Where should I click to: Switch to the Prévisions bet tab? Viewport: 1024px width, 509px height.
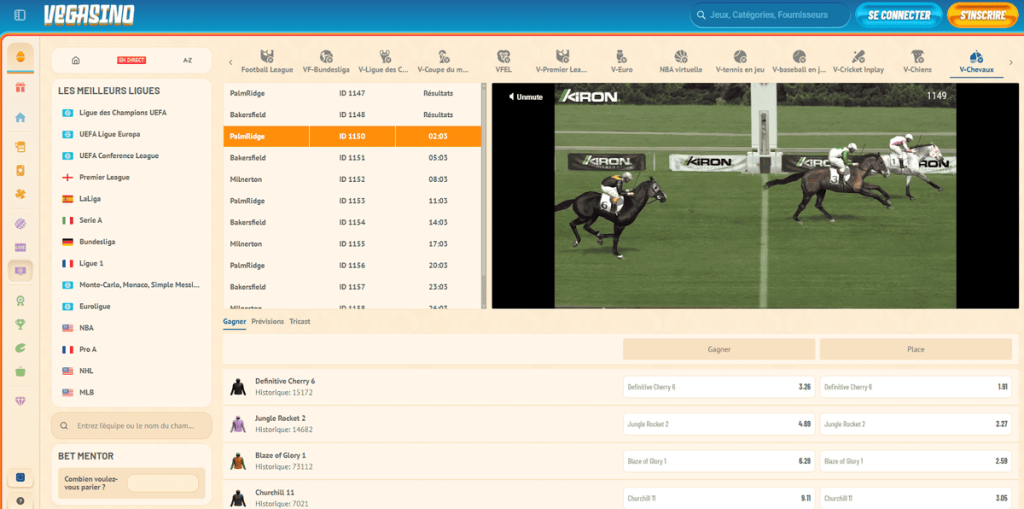[268, 321]
